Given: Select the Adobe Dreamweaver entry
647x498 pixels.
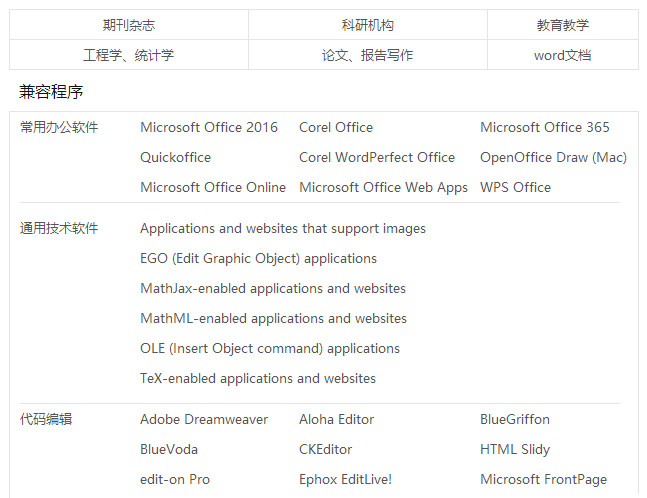Looking at the screenshot, I should pyautogui.click(x=204, y=419).
